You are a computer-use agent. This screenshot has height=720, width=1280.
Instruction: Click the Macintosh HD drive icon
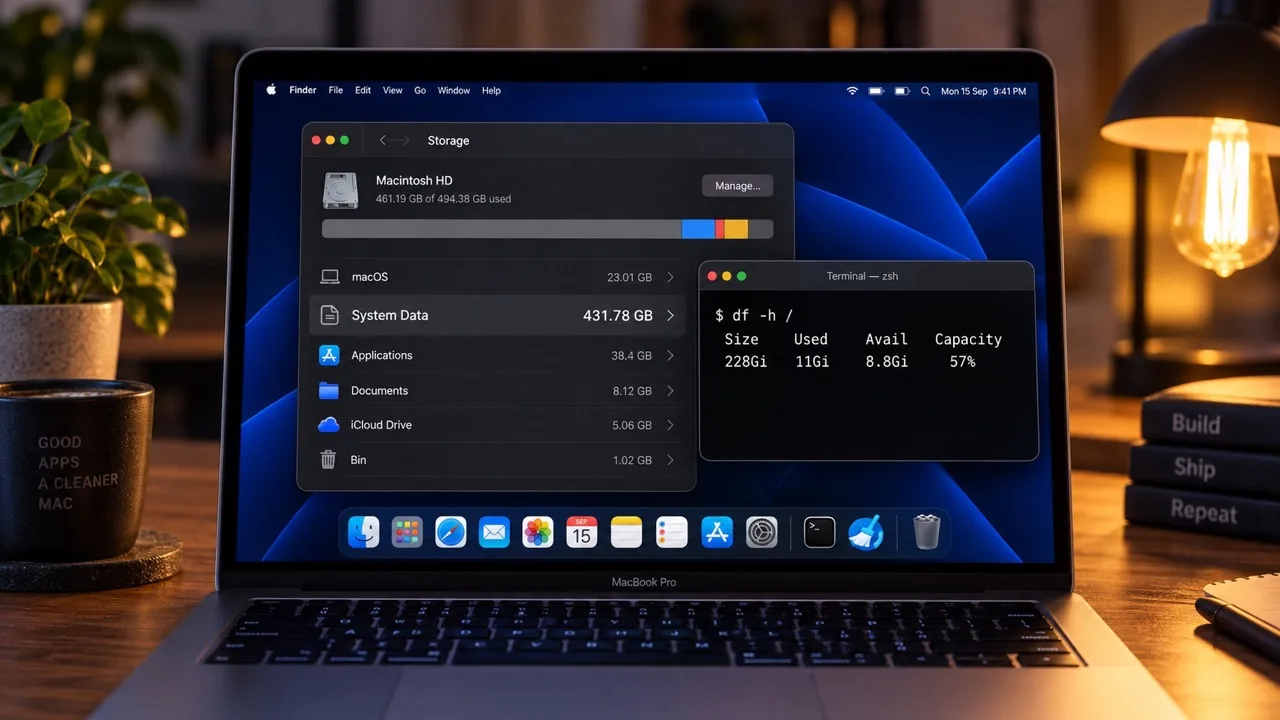(342, 191)
